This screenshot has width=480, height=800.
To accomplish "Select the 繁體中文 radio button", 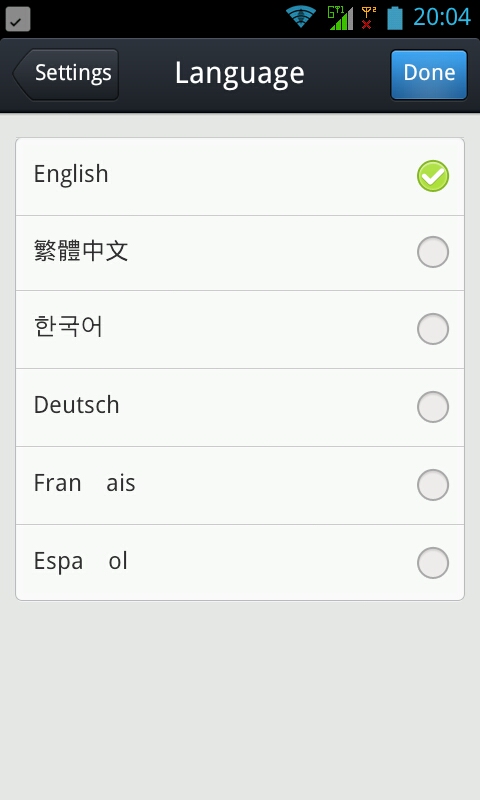I will 433,252.
